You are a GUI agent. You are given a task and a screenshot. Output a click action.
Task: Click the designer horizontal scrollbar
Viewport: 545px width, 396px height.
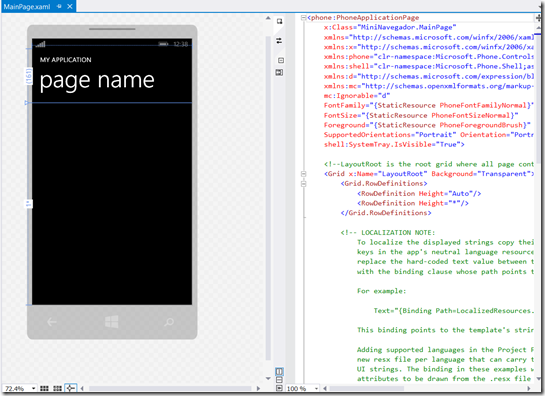[x=170, y=388]
